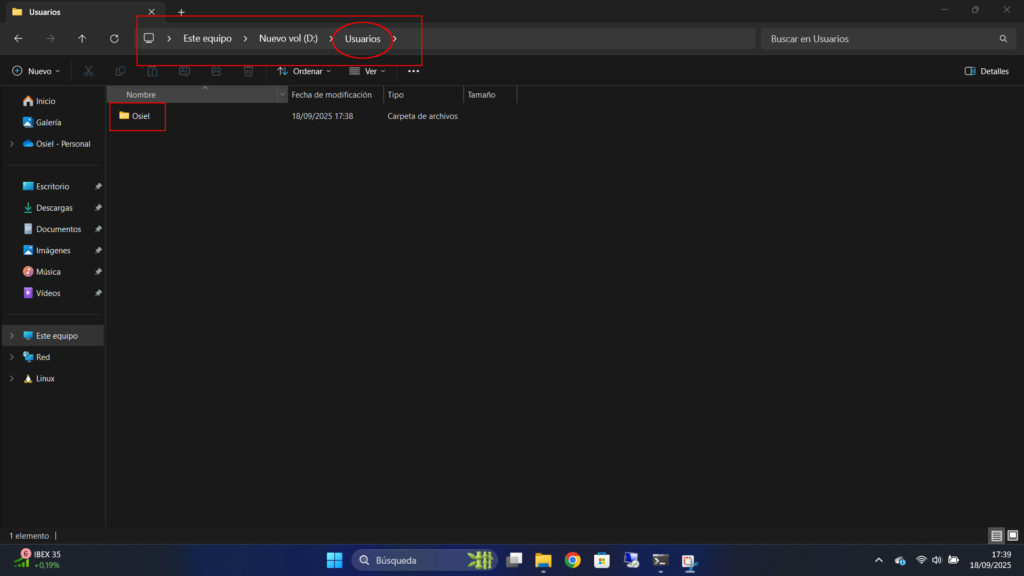Click the new tab plus button
Viewport: 1024px width, 576px height.
pyautogui.click(x=181, y=12)
